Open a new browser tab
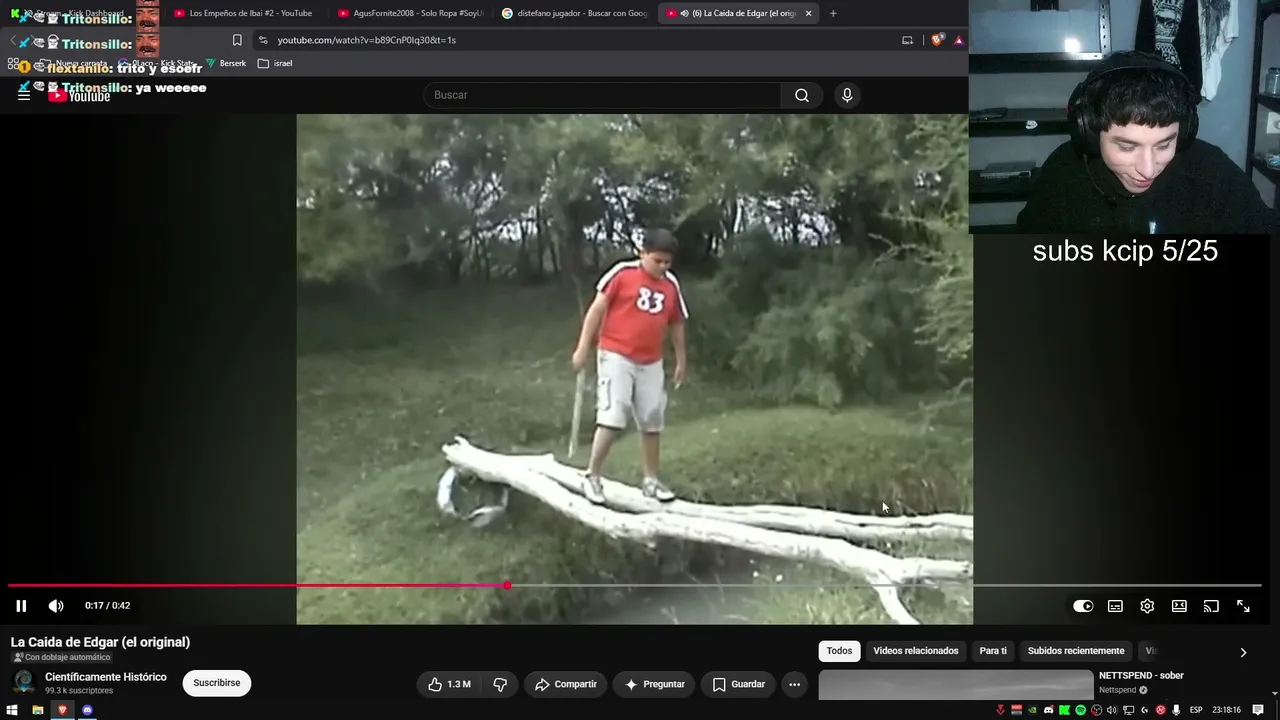Viewport: 1280px width, 720px height. tap(833, 13)
